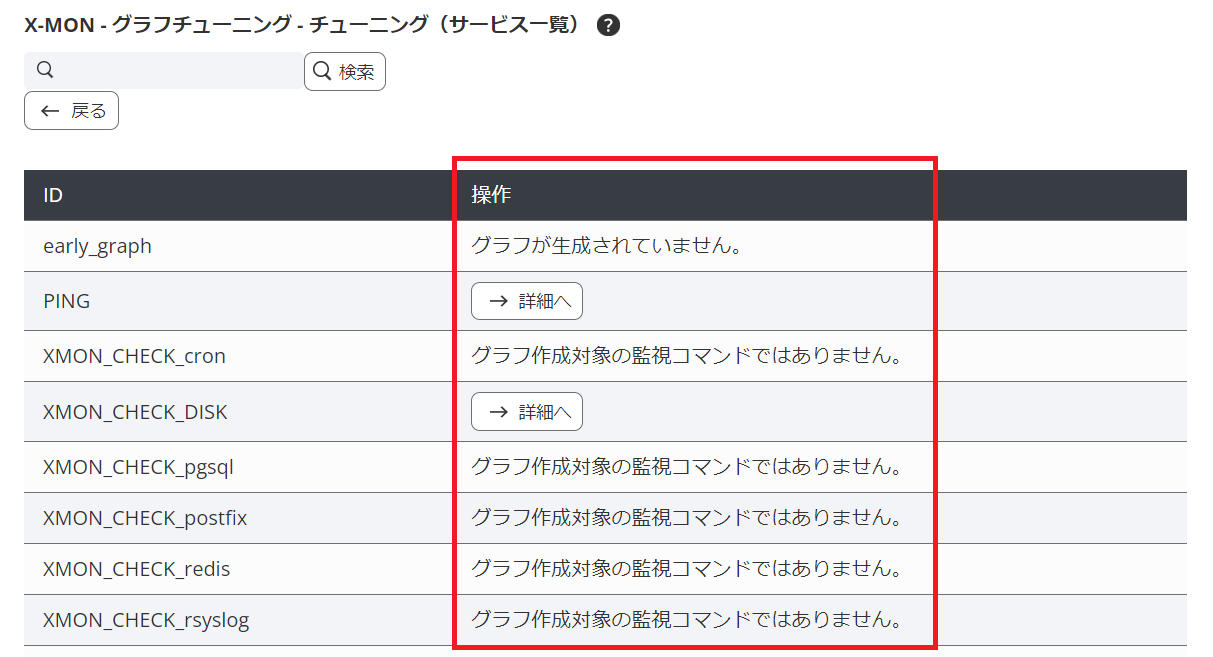Viewport: 1213px width, 657px height.
Task: Select the XMON_CHECK_cron row ID
Action: (134, 356)
